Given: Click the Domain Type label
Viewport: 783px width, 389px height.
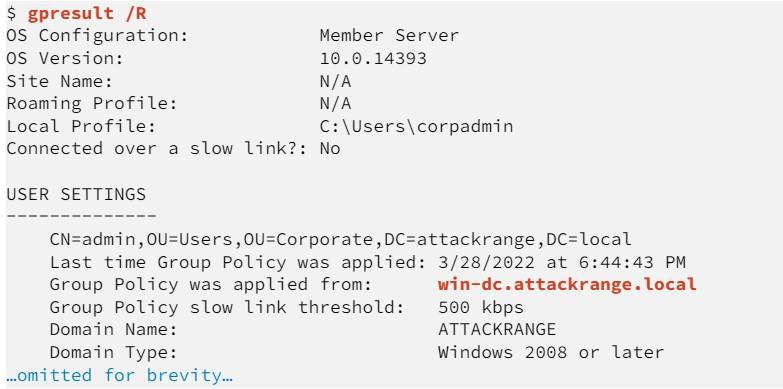Looking at the screenshot, I should pyautogui.click(x=113, y=352).
